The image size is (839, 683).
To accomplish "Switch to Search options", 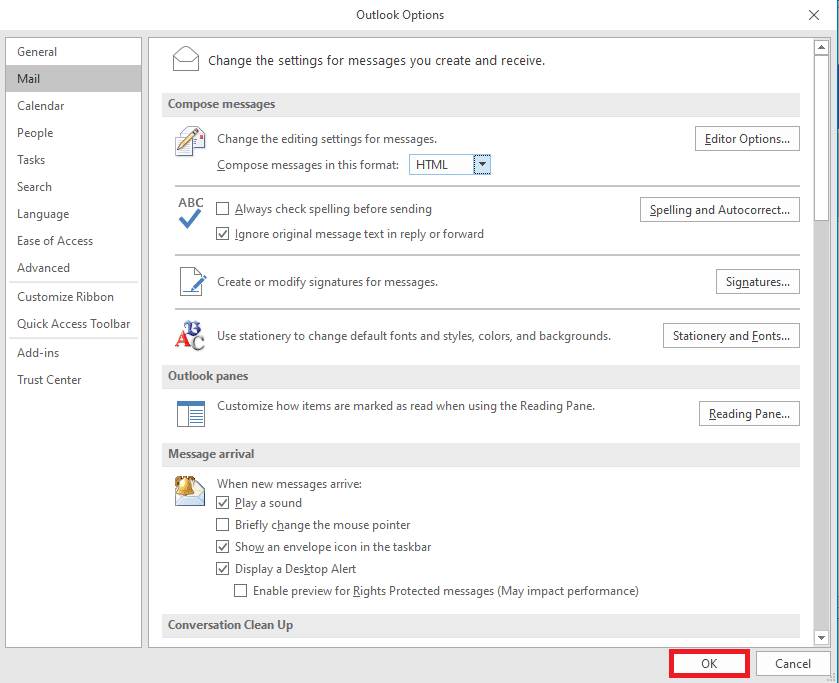I will click(x=73, y=187).
